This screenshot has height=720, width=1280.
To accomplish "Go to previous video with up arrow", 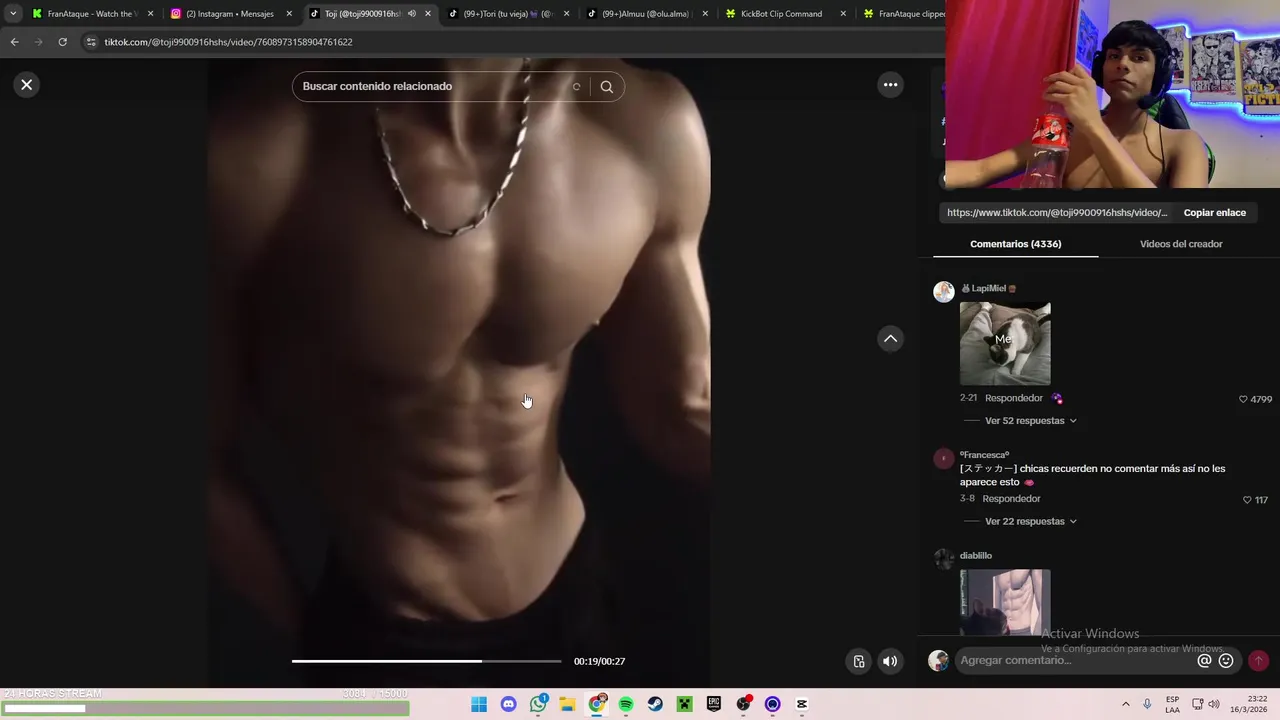I will coord(890,339).
